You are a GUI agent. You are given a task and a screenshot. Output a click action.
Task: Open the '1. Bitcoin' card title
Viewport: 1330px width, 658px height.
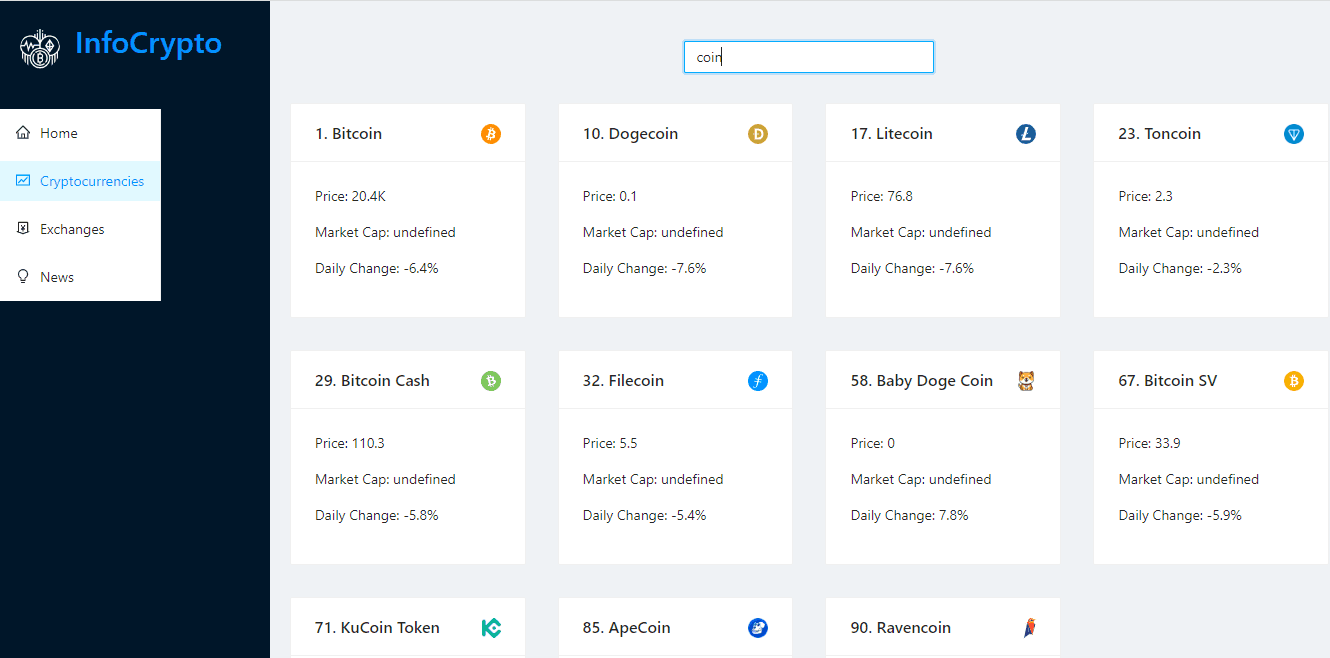coord(348,134)
